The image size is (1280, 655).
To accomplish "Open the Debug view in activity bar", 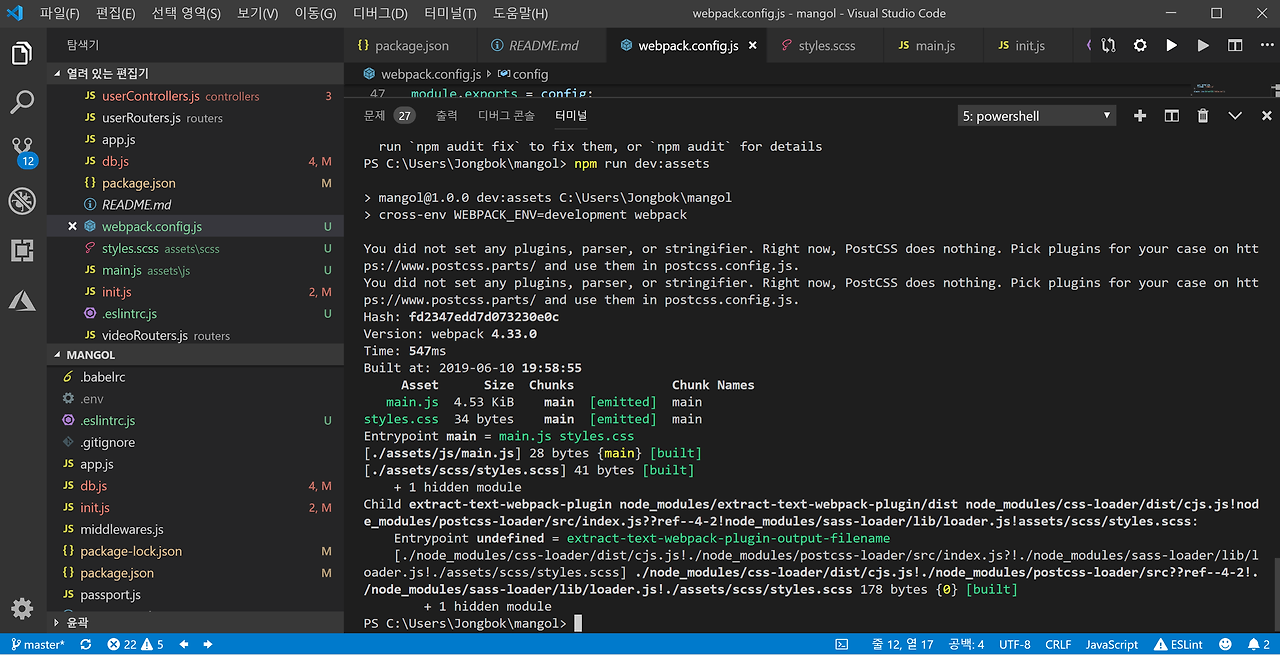I will coord(22,200).
